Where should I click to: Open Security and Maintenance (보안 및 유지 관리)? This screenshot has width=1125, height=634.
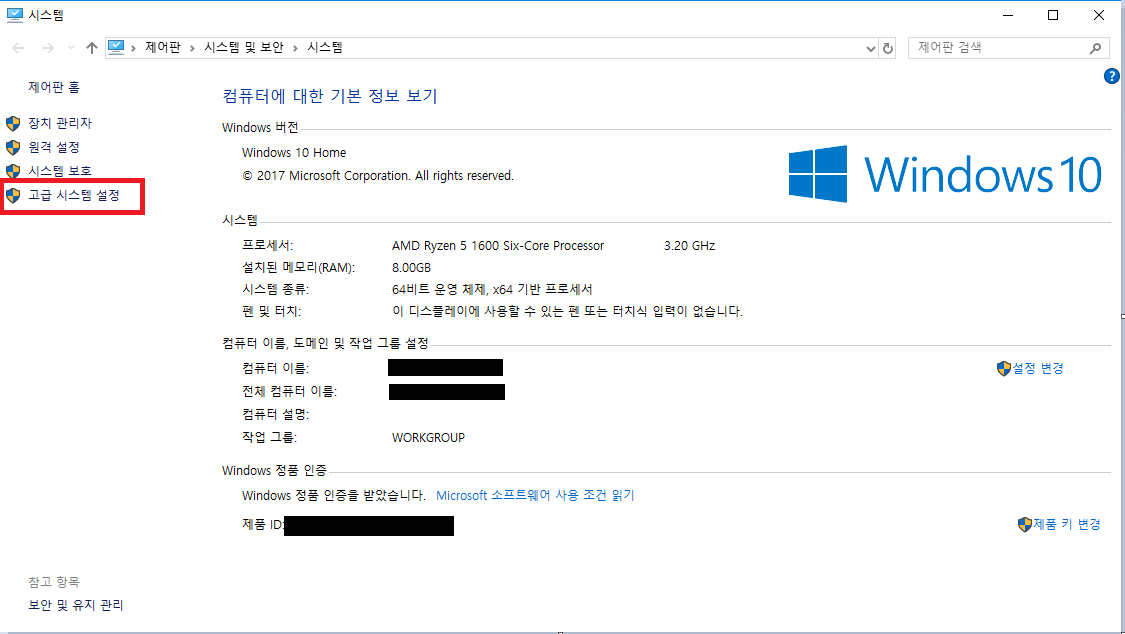tap(76, 605)
